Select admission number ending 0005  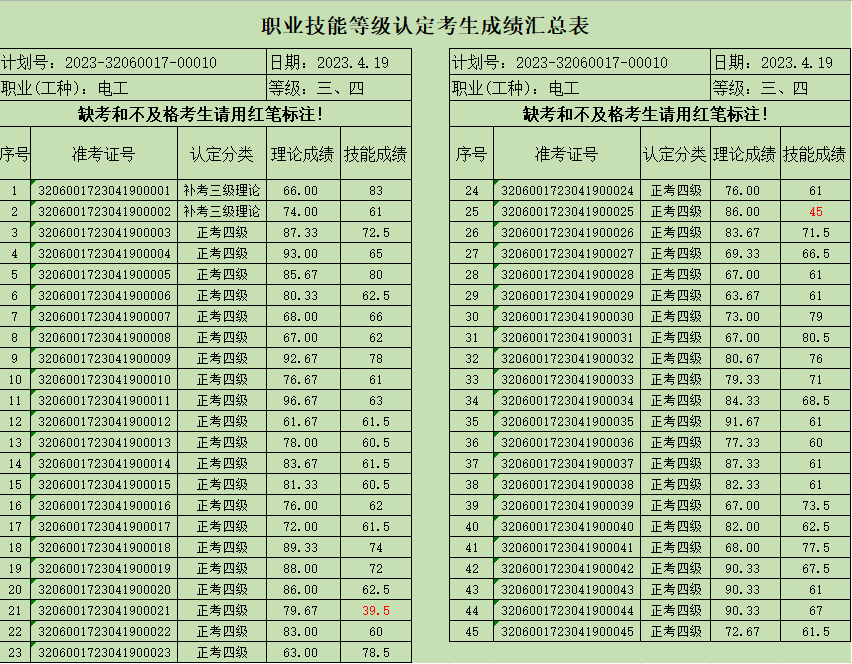click(104, 274)
